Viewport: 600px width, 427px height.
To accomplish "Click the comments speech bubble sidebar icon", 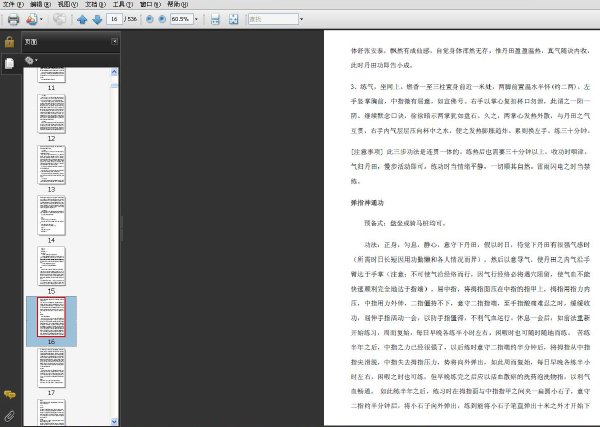I will 10,394.
